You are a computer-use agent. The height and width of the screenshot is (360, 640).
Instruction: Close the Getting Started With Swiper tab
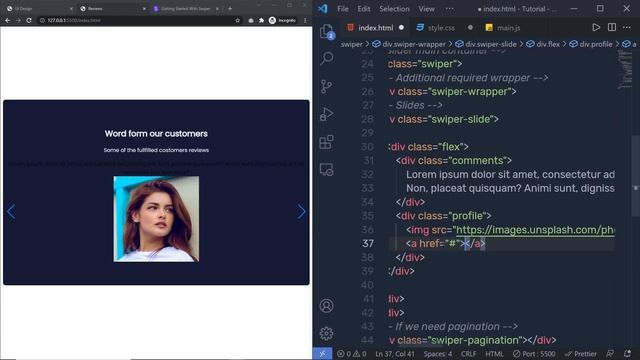point(217,9)
